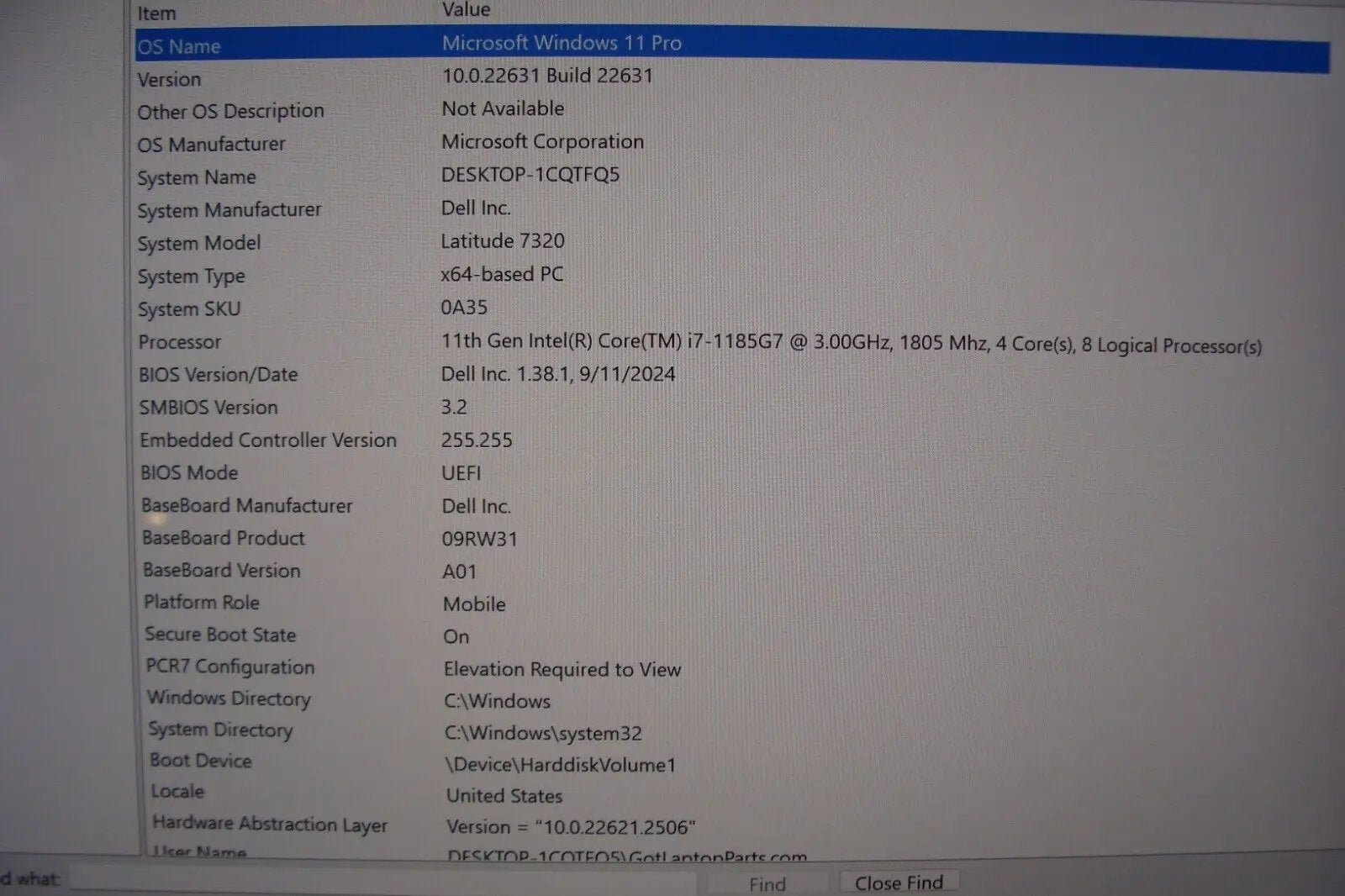Select the Platform Role row

pos(202,603)
